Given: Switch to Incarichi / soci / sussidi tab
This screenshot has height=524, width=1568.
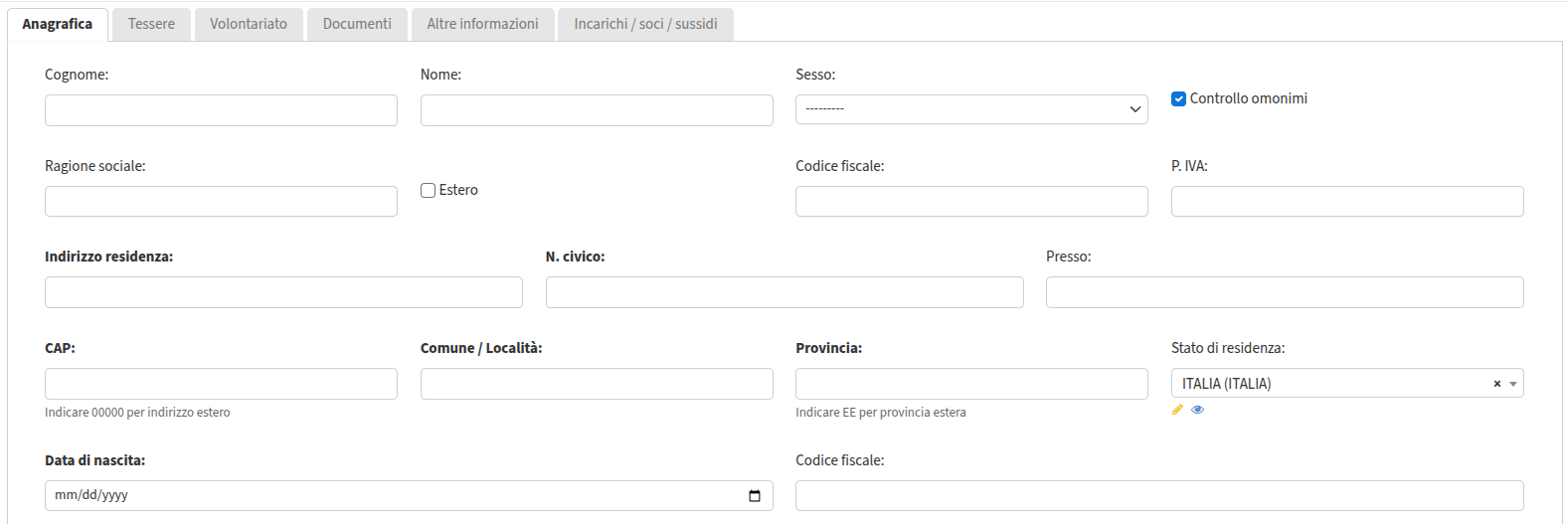Looking at the screenshot, I should (645, 24).
